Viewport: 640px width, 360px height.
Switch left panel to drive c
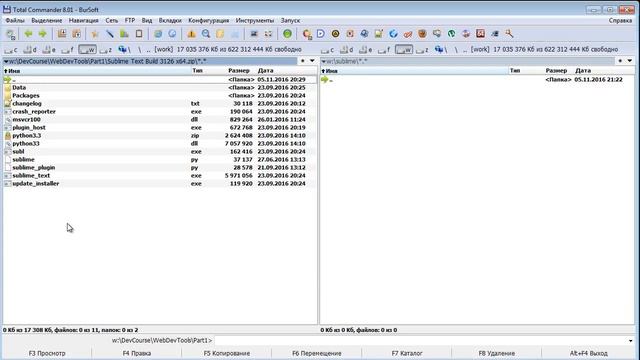coord(11,50)
